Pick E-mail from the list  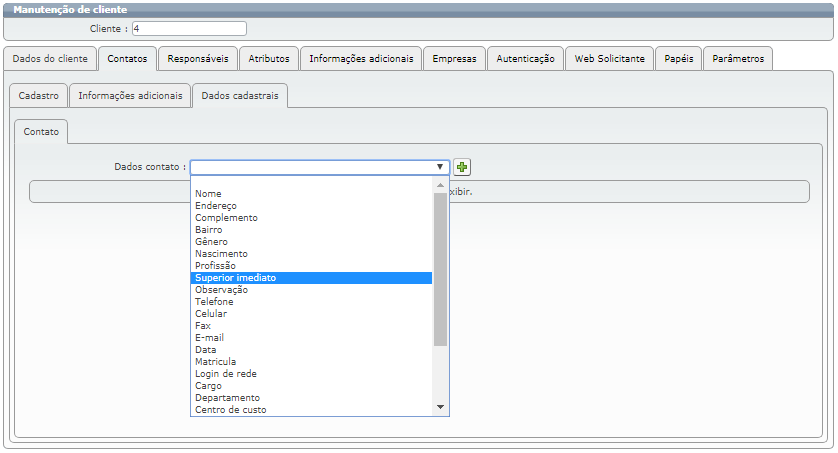(311, 338)
